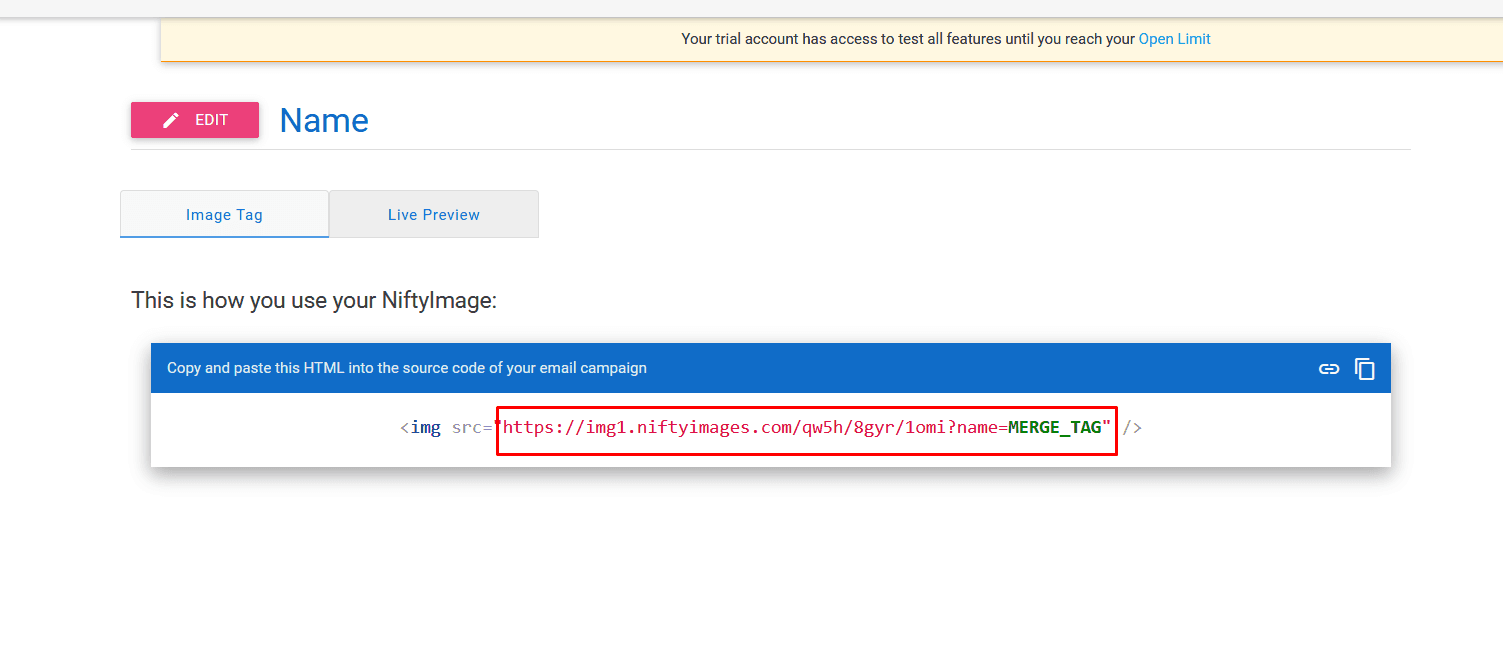This screenshot has height=659, width=1503.
Task: Click the 'Copy and paste this HTML' header text
Action: click(407, 368)
